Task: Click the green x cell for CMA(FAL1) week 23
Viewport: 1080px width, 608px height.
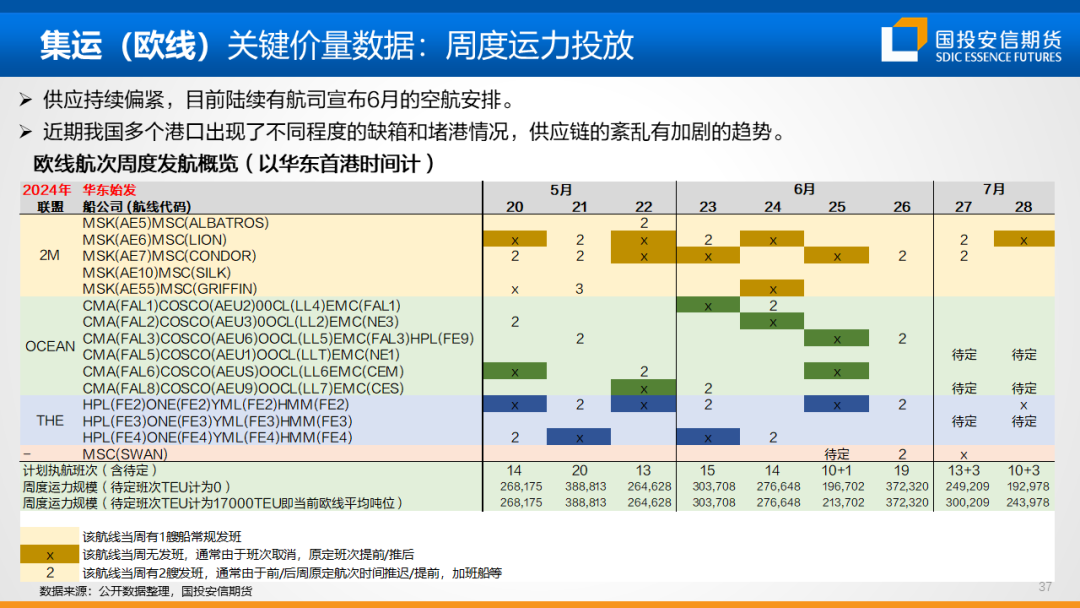Action: coord(708,306)
